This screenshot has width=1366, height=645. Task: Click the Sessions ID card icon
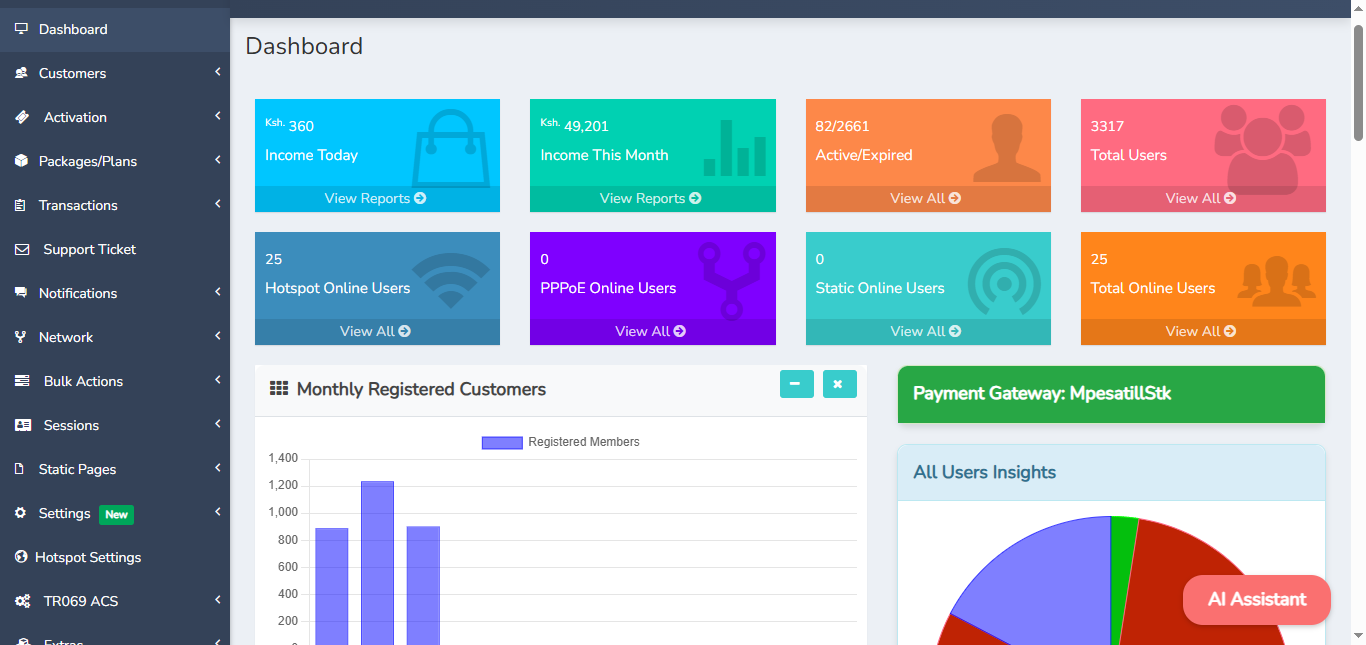coord(23,425)
